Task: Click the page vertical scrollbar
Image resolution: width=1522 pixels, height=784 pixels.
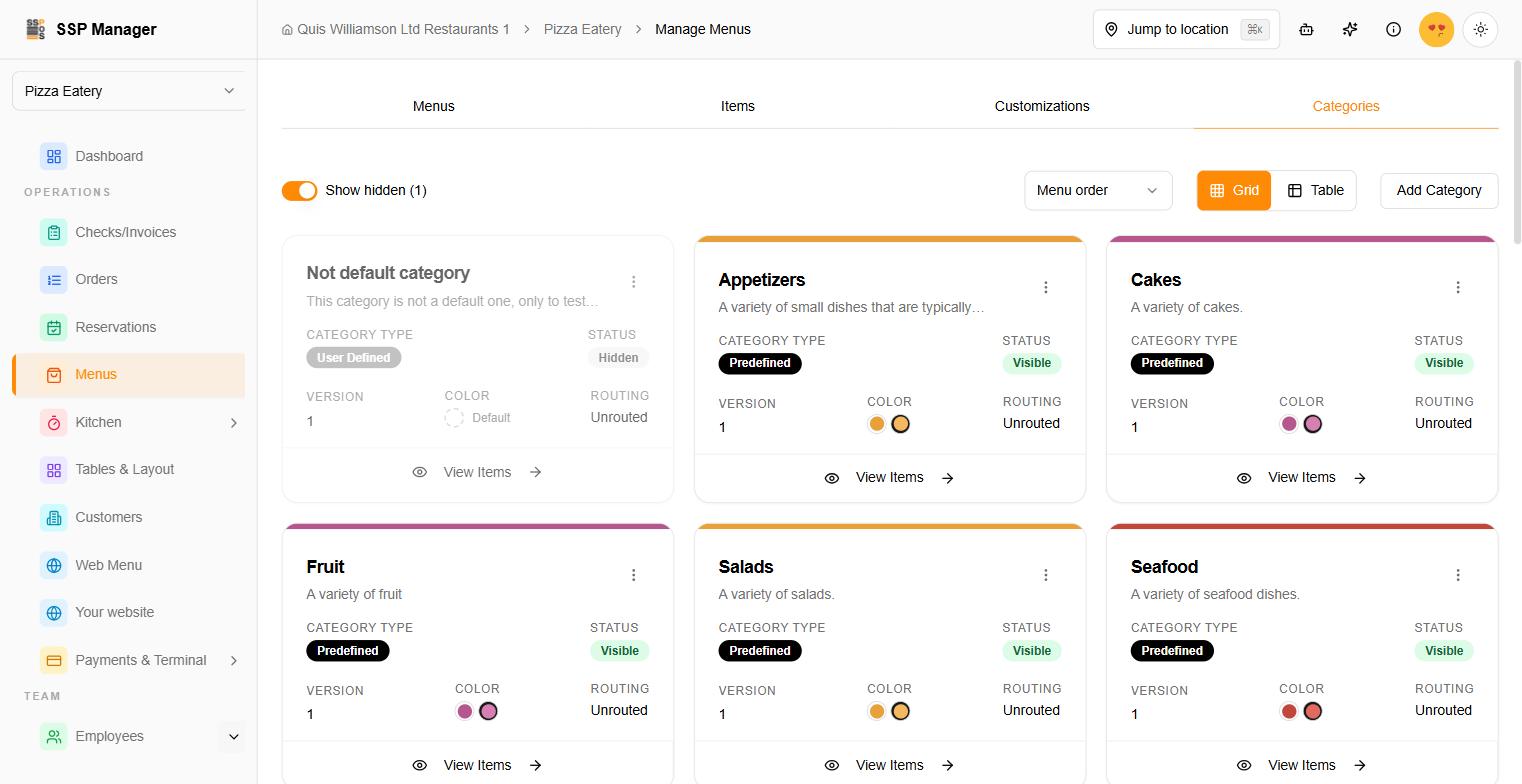Action: [1516, 150]
